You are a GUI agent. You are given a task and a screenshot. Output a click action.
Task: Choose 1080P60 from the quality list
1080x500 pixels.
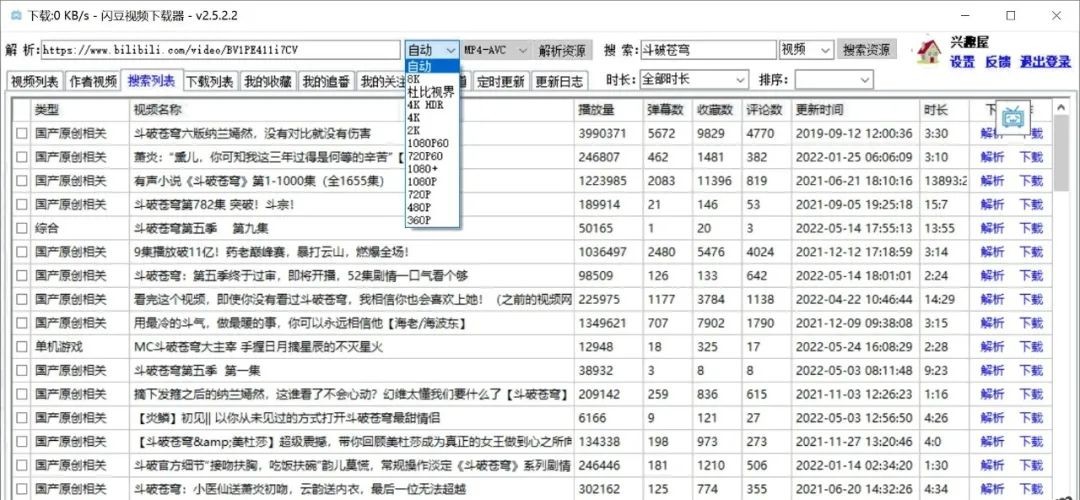click(x=428, y=143)
